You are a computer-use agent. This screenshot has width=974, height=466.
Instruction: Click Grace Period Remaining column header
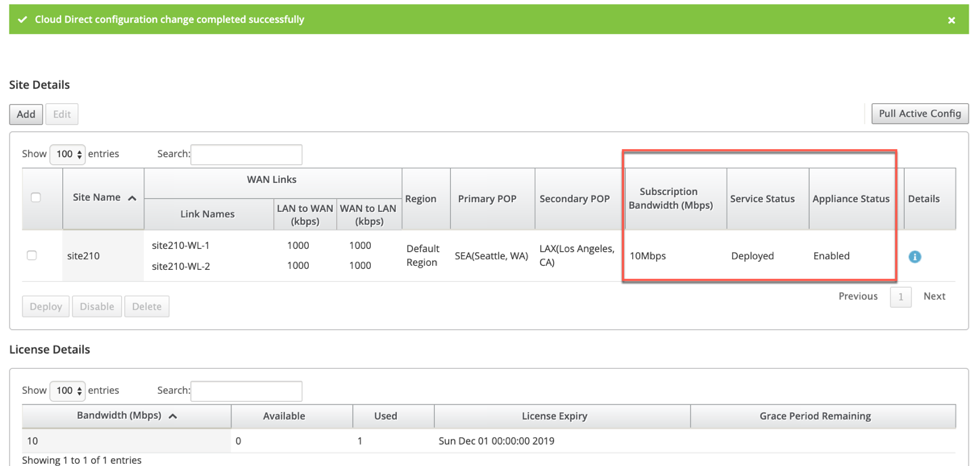tap(823, 416)
